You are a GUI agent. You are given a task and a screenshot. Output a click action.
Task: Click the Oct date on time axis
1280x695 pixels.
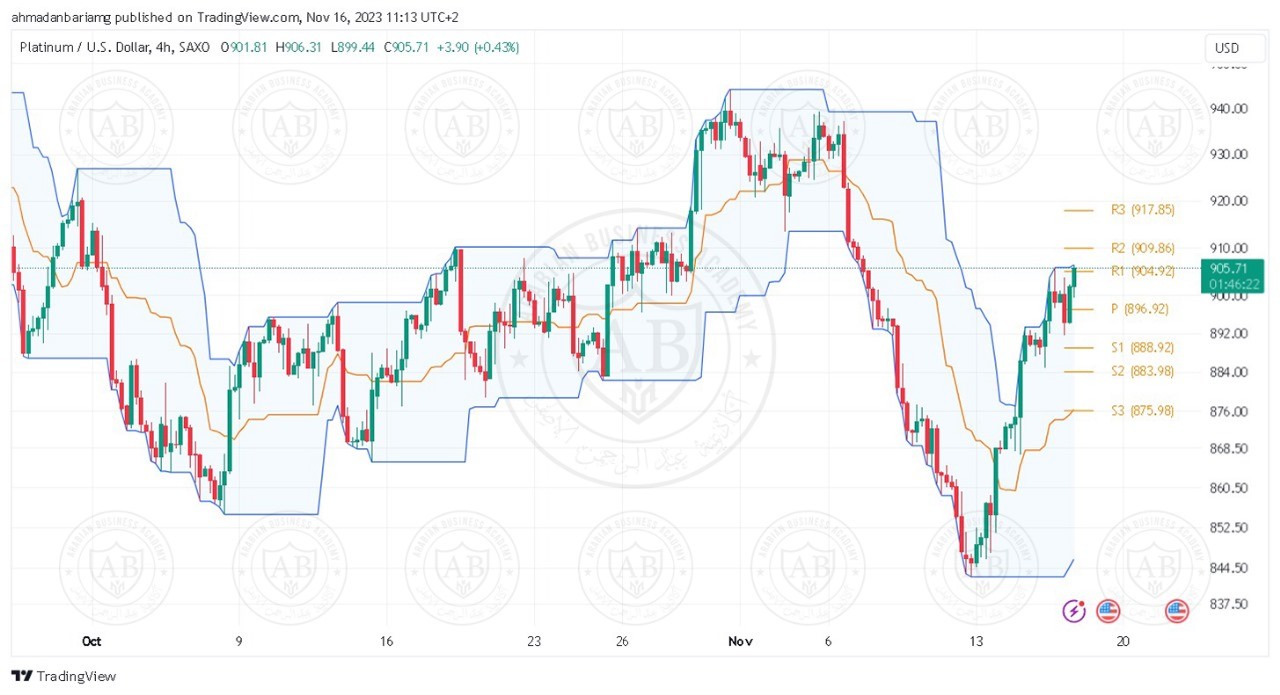(92, 641)
